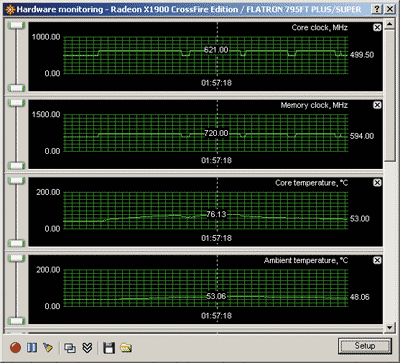Screen dimensions: 400x363
Task: Click the 621.00 core clock cursor value
Action: click(216, 50)
